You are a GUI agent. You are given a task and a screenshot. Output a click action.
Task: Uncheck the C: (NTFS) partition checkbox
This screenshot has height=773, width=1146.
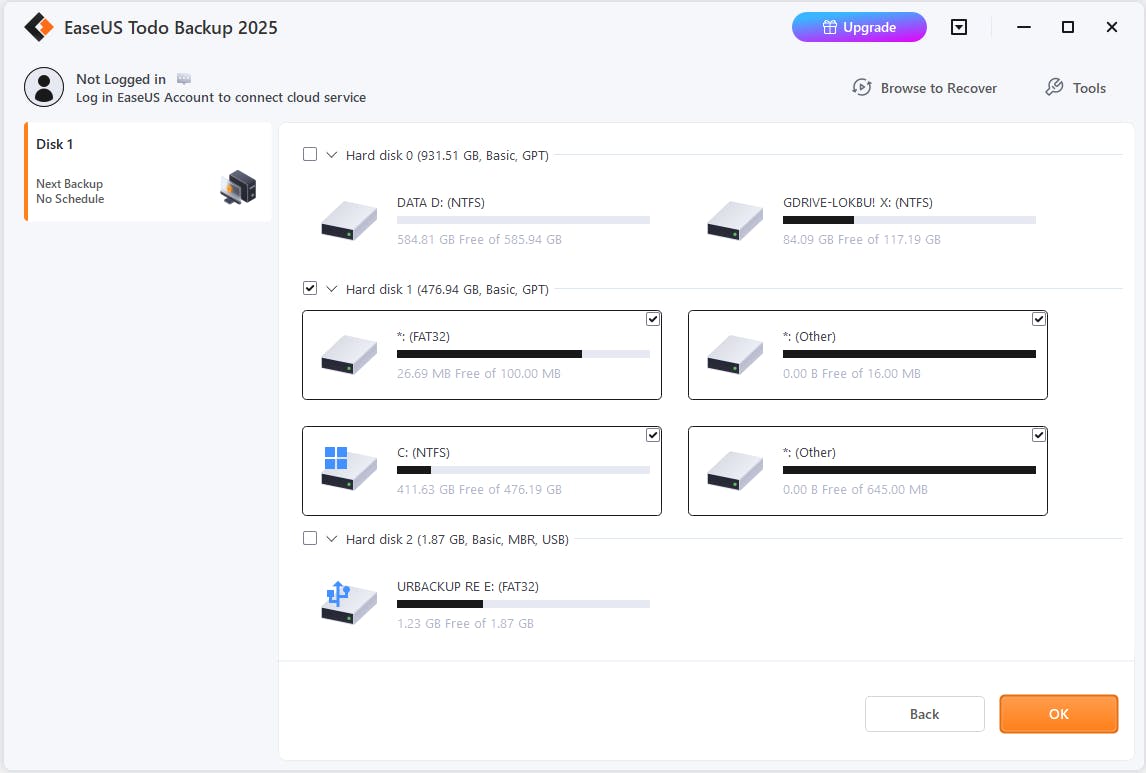(x=653, y=435)
